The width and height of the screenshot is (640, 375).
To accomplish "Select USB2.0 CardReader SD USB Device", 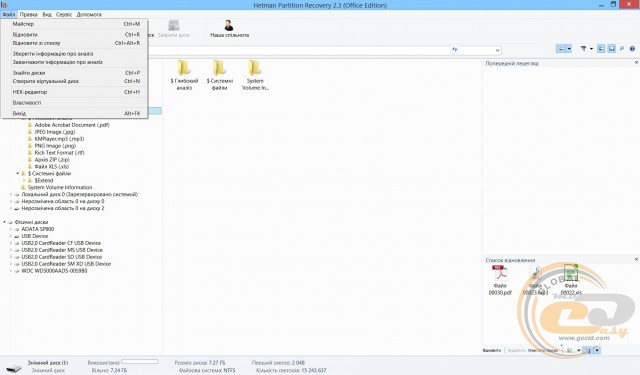I will click(62, 257).
